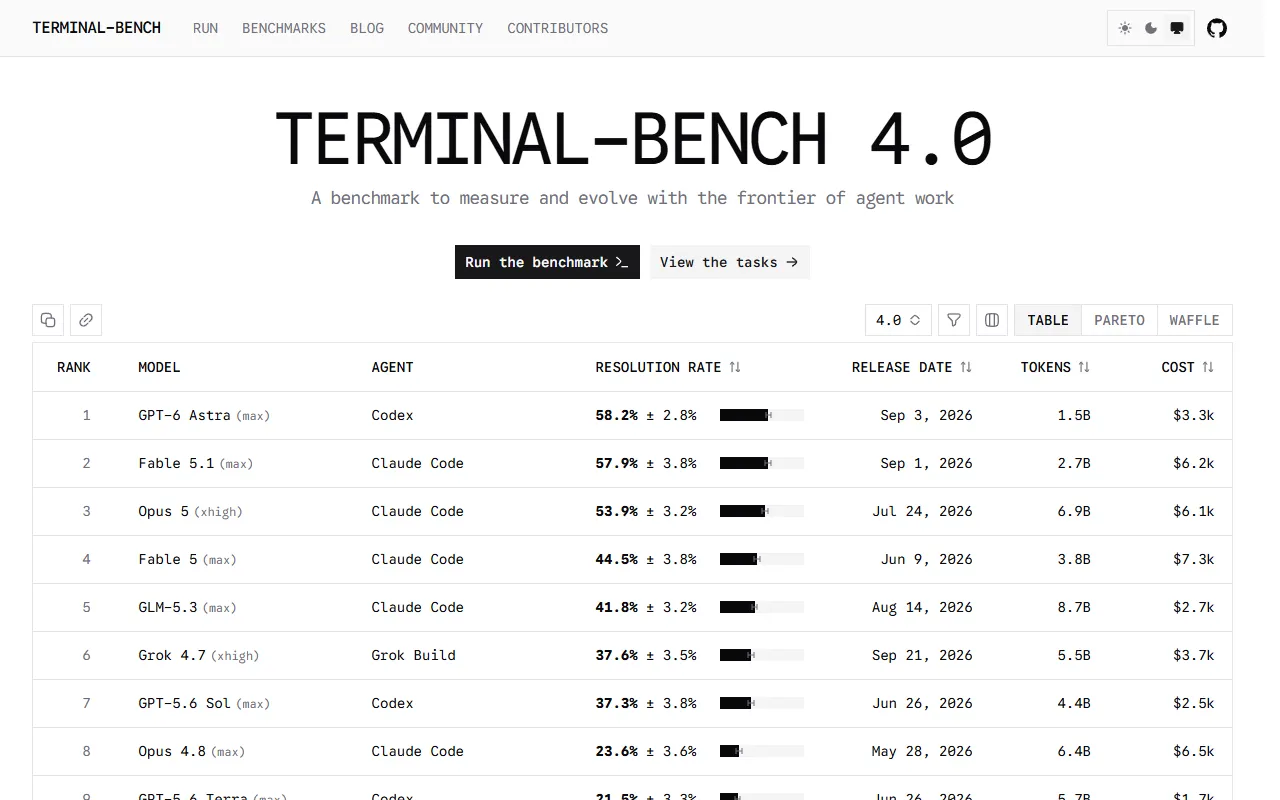Sort by Release Date arrows

pos(966,367)
